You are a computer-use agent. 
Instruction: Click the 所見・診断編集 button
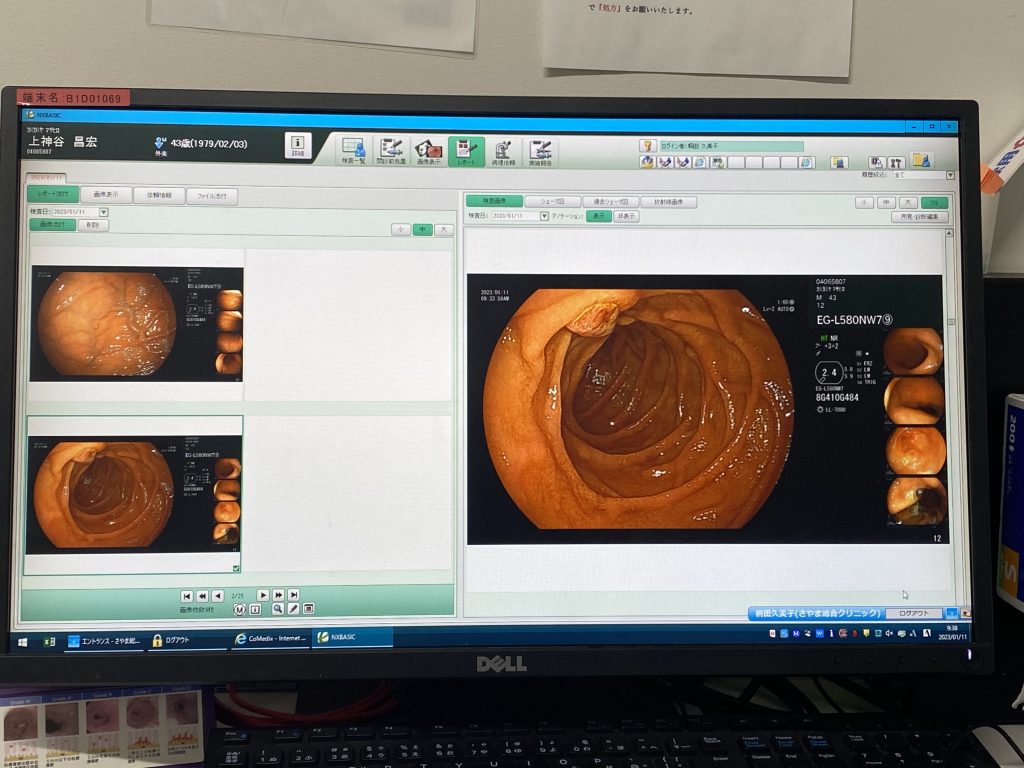920,217
